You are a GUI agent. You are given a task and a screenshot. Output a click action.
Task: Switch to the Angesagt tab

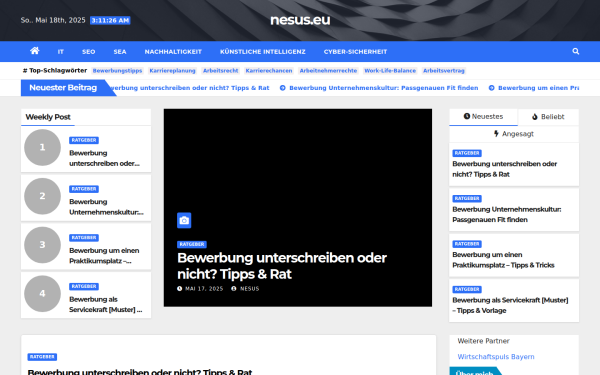[x=514, y=134]
